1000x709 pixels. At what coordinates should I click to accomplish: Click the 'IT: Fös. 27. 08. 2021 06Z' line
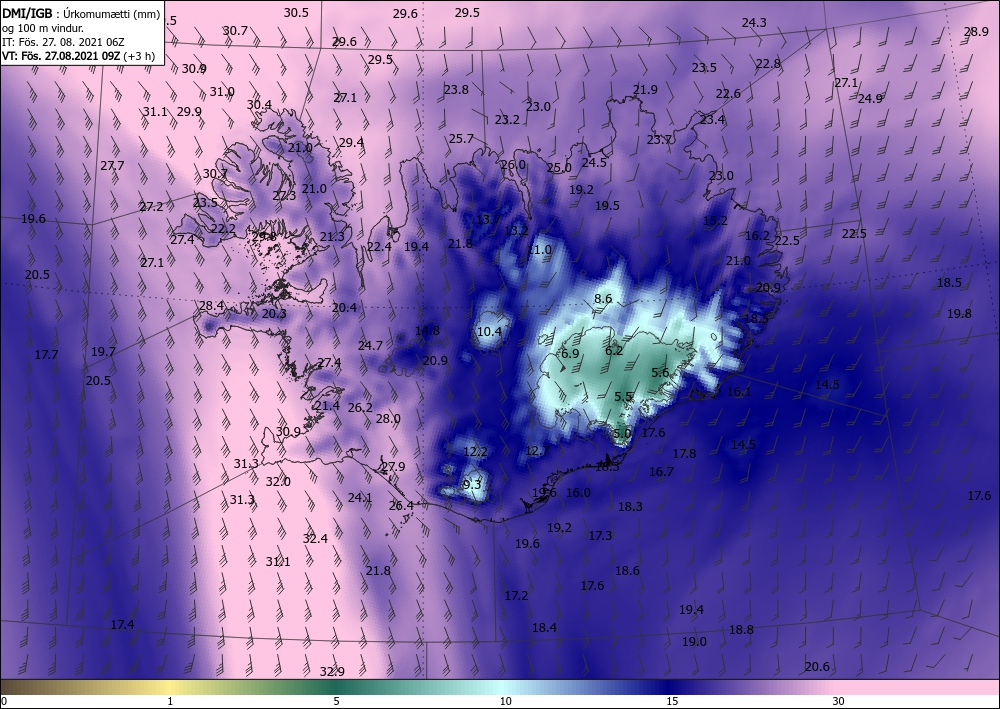(64, 42)
